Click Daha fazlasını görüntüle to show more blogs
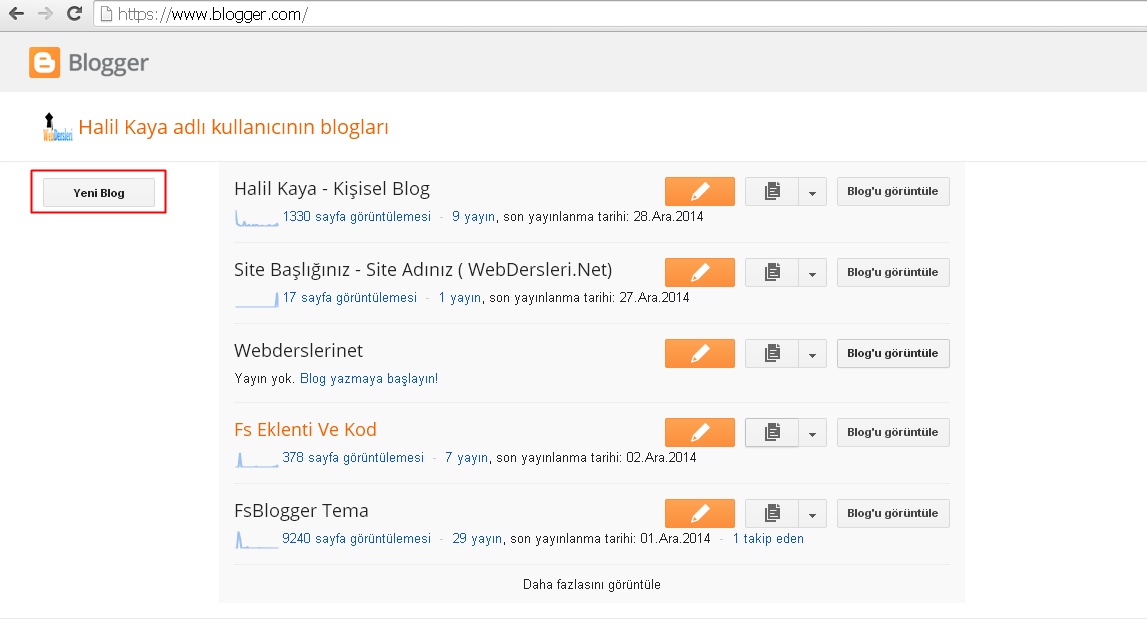 coord(591,584)
